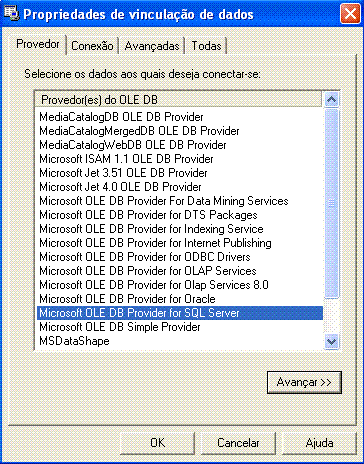Select Microsoft OLE DB Simple Provider
This screenshot has width=364, height=464.
click(x=180, y=327)
